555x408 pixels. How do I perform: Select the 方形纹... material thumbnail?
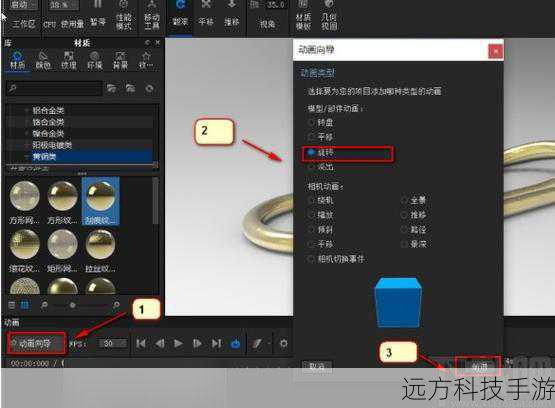point(62,201)
